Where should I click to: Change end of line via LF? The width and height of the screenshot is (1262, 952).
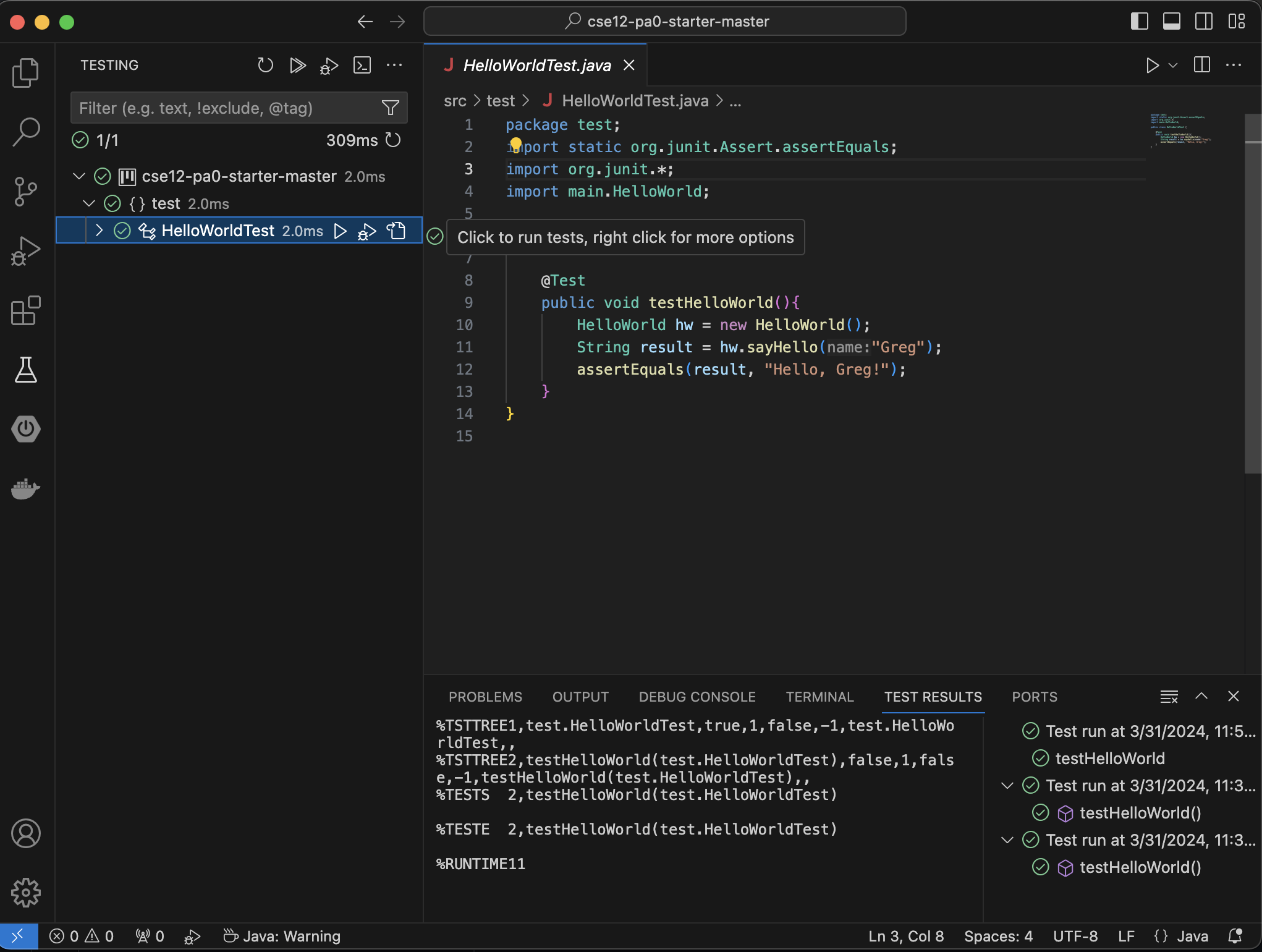[x=1126, y=937]
